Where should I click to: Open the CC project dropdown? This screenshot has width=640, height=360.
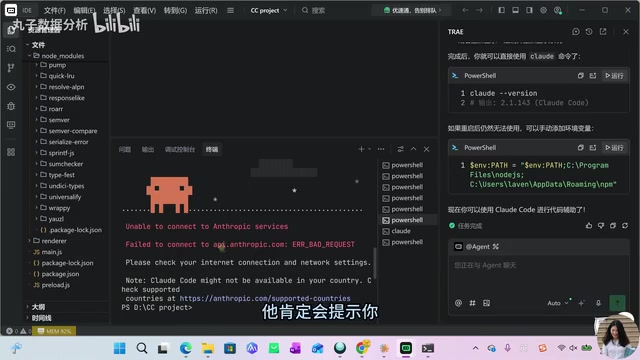(x=269, y=10)
